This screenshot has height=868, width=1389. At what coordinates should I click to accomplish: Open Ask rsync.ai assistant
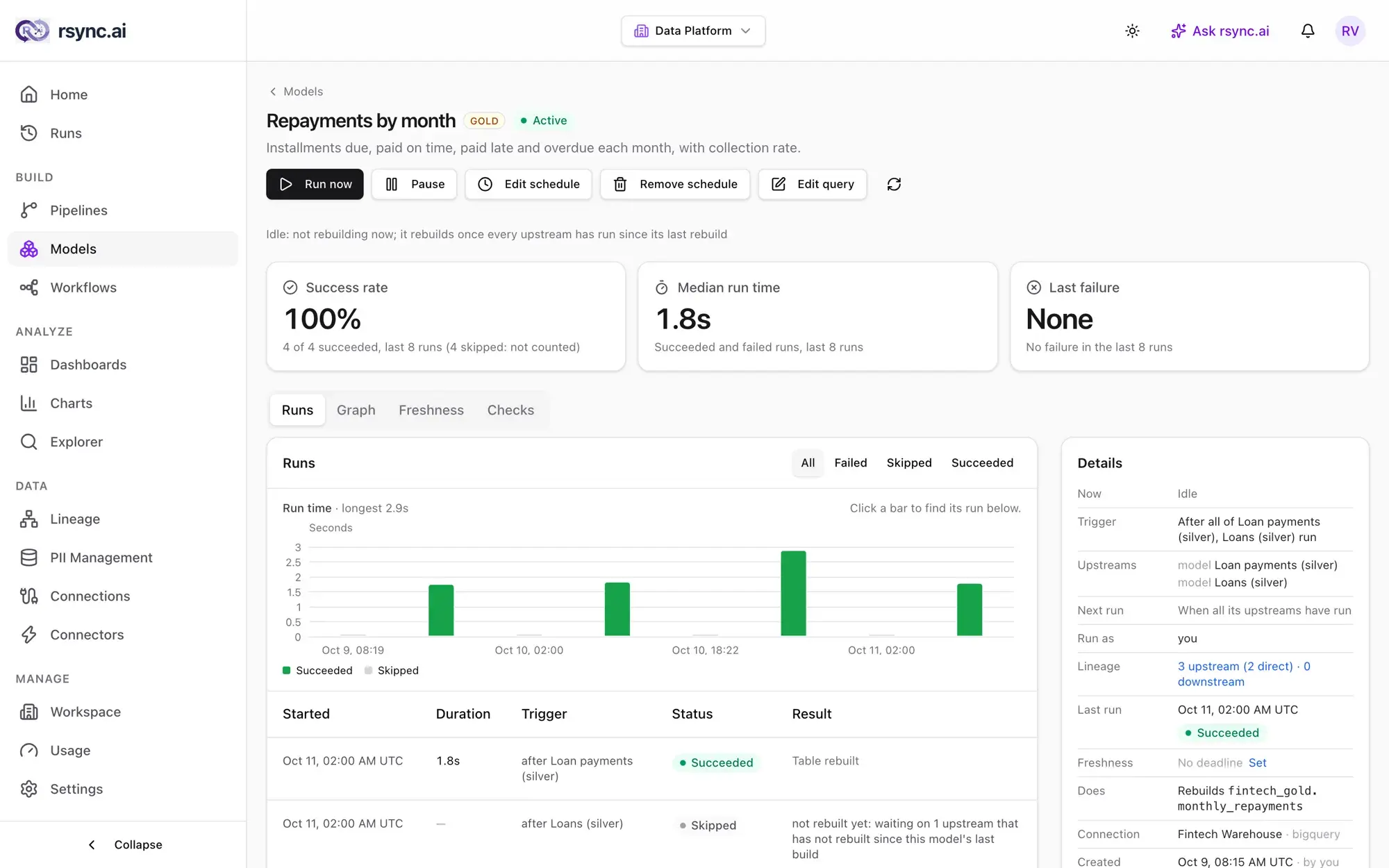[x=1220, y=31]
